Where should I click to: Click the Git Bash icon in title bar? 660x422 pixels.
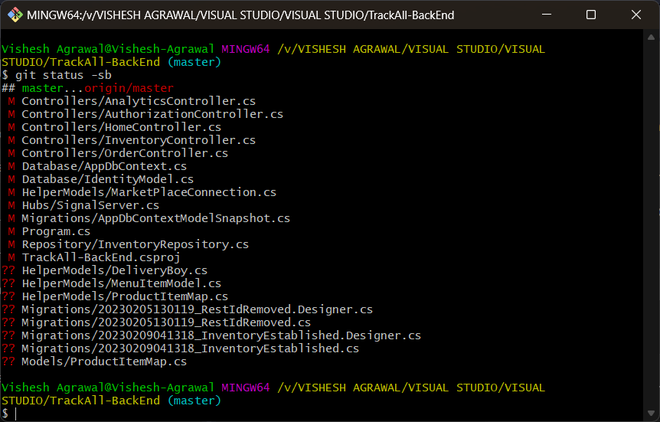(x=15, y=15)
